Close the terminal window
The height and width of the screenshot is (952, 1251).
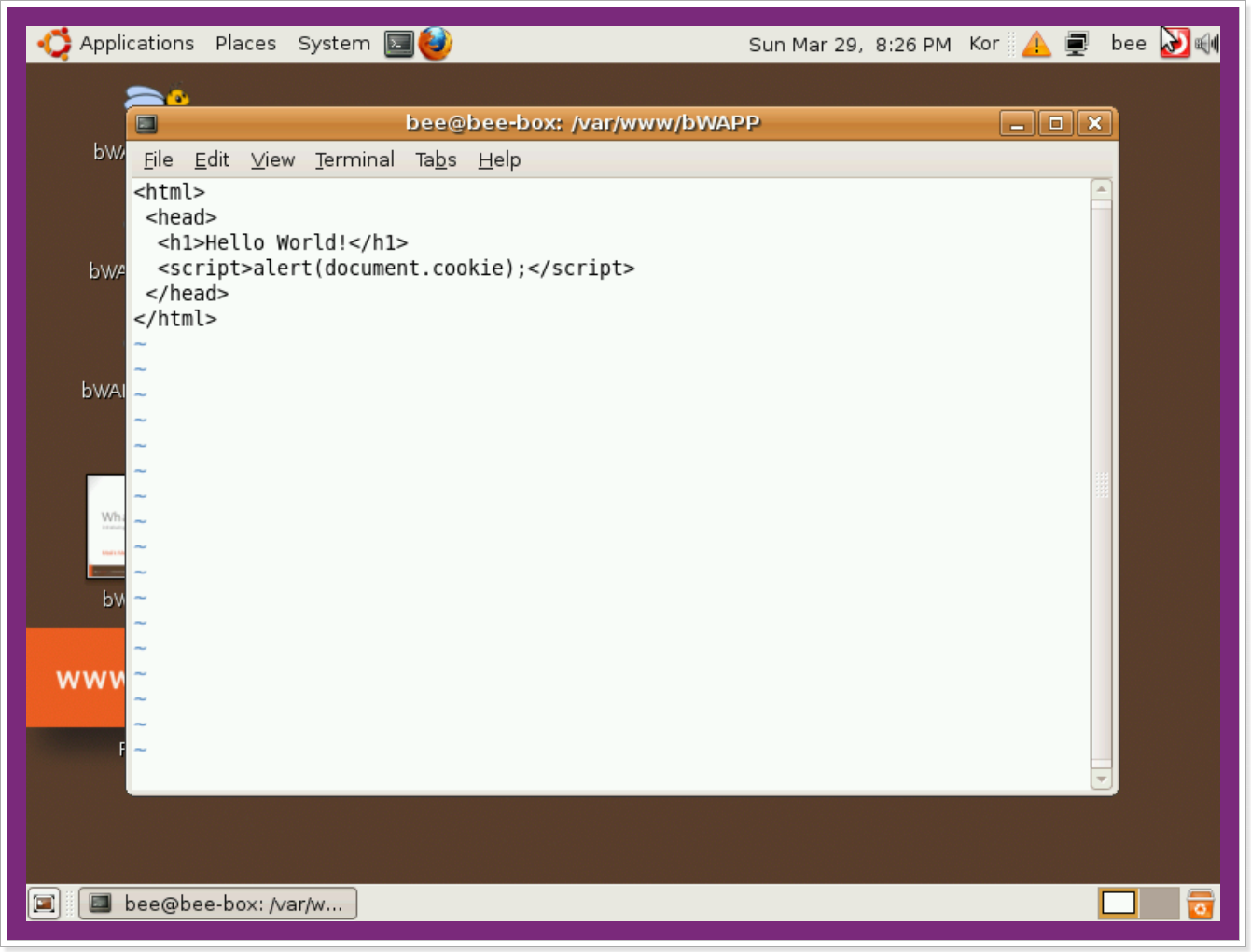point(1095,123)
